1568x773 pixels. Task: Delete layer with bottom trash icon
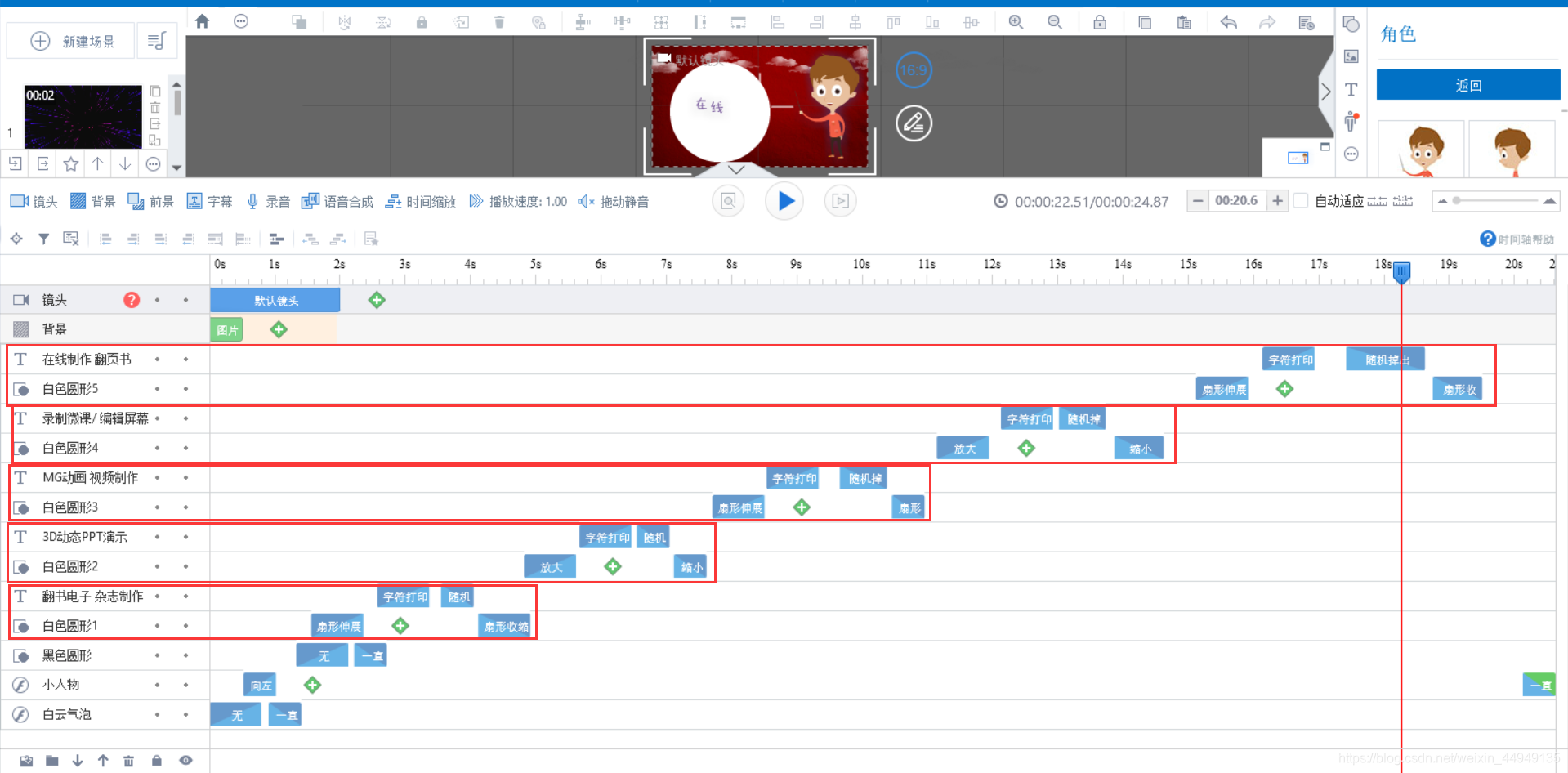(x=128, y=761)
